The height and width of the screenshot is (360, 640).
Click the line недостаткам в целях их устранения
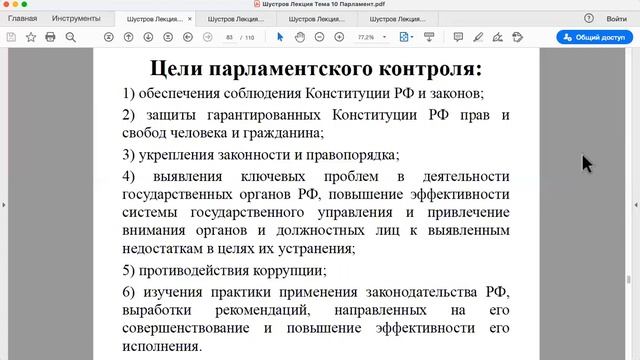click(x=239, y=249)
